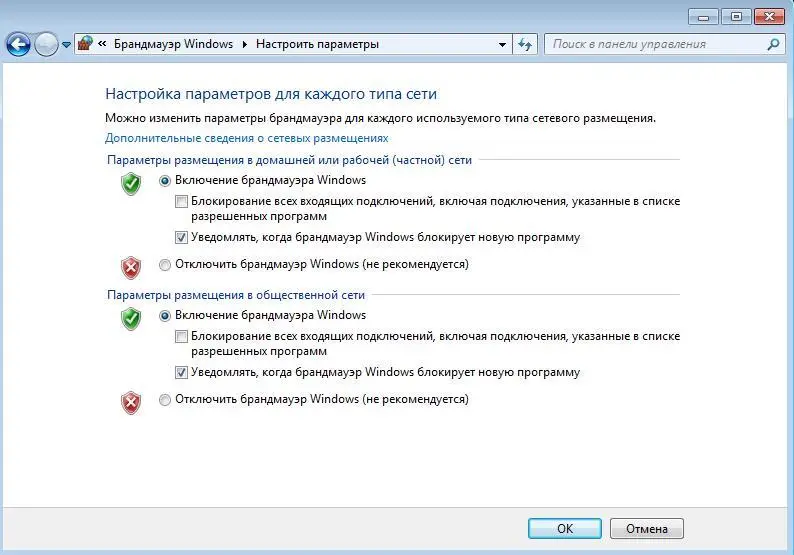This screenshot has width=794, height=555.
Task: Open the recent pages dropdown next to Forward
Action: (67, 45)
